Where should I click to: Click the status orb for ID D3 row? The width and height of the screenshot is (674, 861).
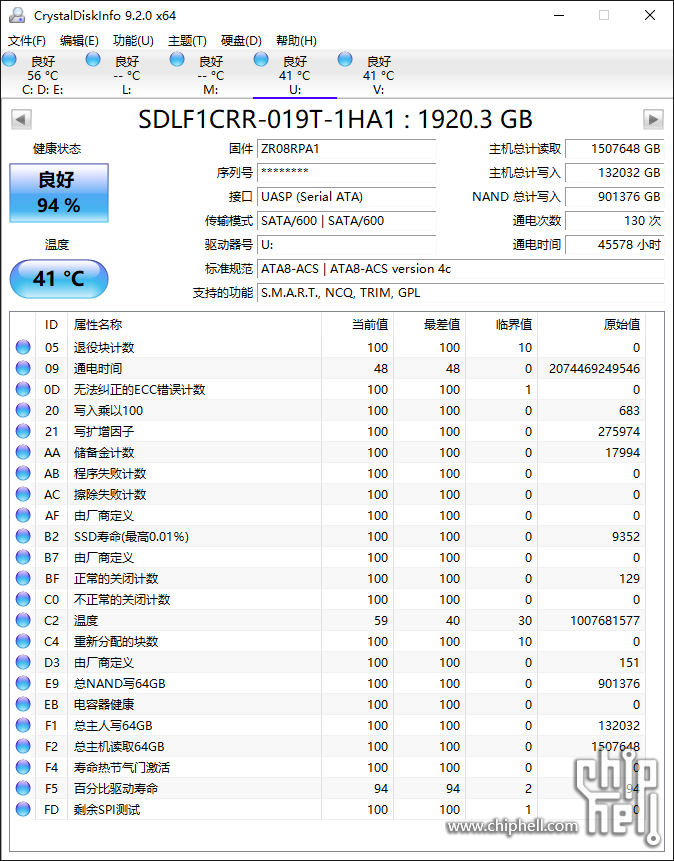pos(23,662)
